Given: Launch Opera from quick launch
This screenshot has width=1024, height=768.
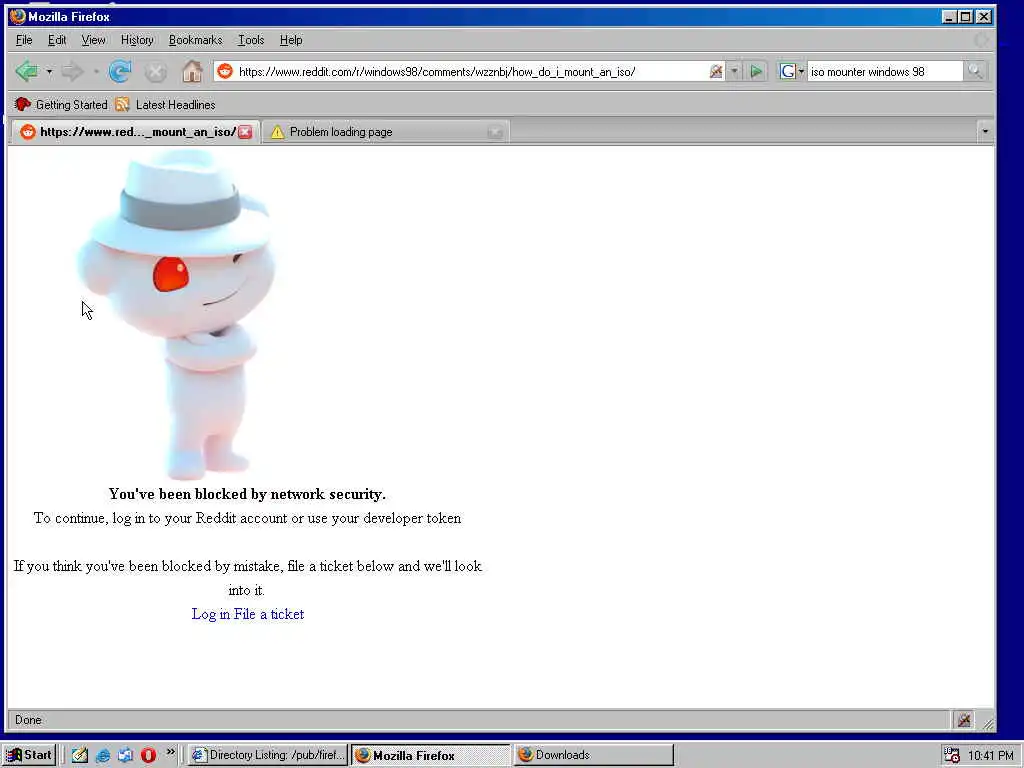Looking at the screenshot, I should pos(148,755).
